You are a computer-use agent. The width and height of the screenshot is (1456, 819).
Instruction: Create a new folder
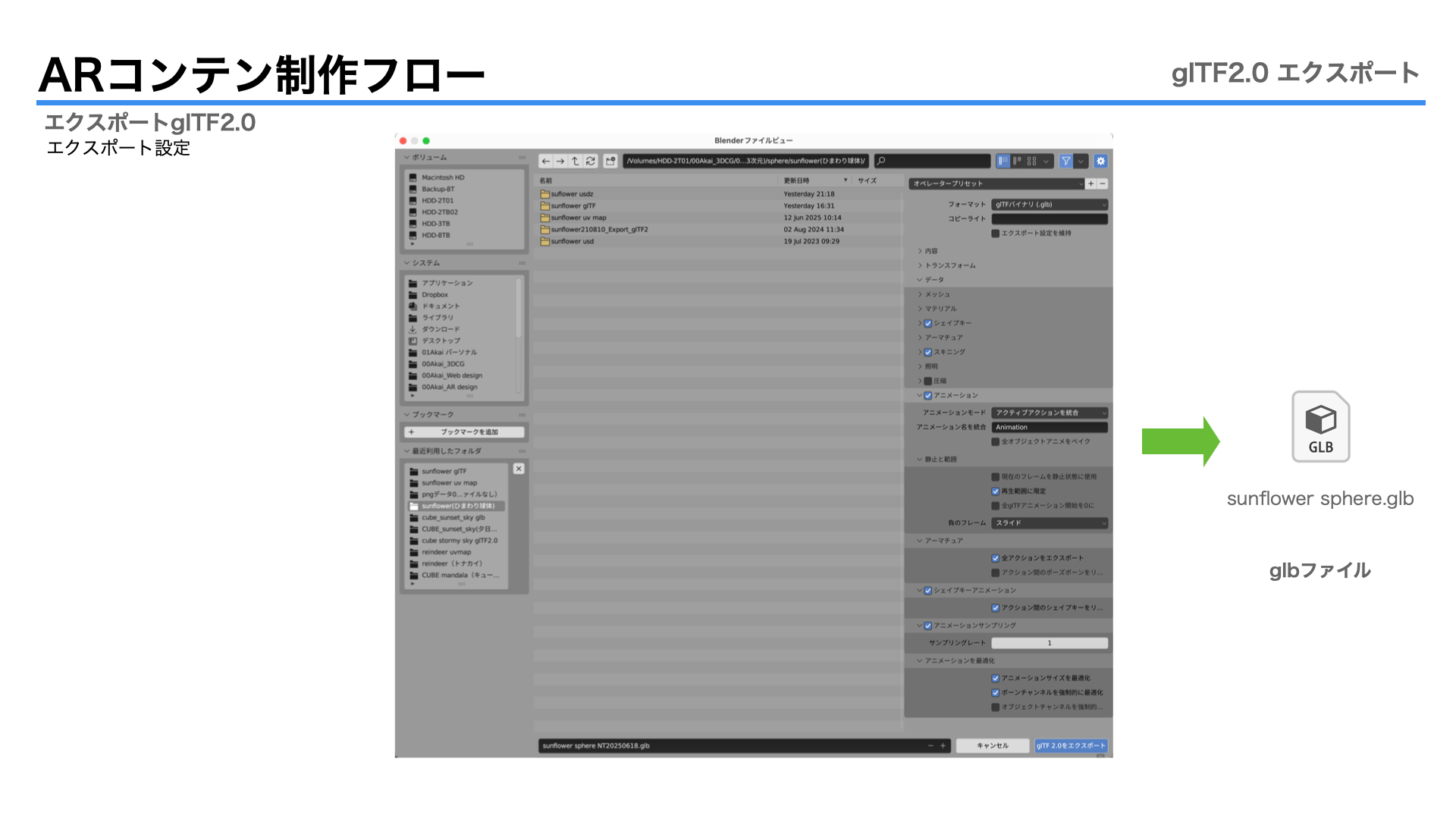click(610, 161)
